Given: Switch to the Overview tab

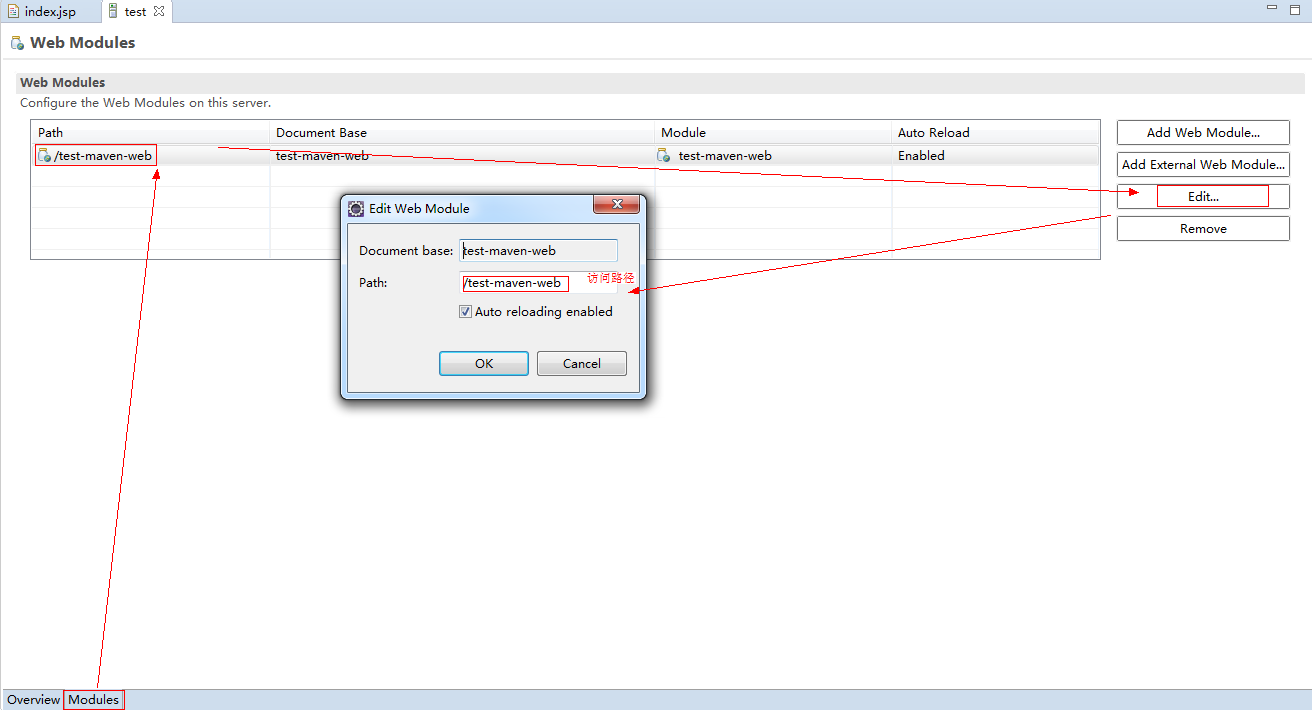Looking at the screenshot, I should pyautogui.click(x=33, y=700).
